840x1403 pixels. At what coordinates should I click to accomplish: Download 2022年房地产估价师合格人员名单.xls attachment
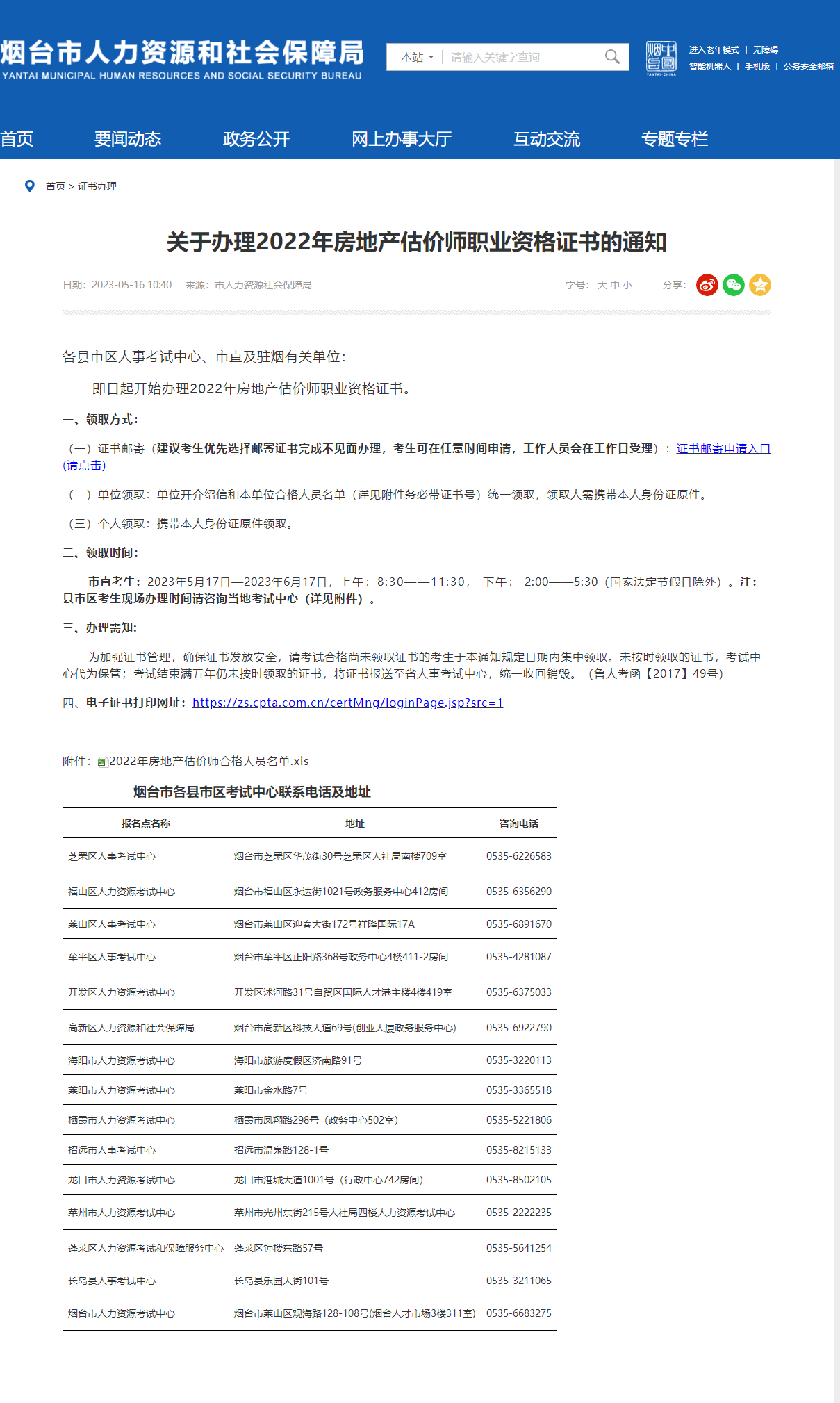click(208, 762)
